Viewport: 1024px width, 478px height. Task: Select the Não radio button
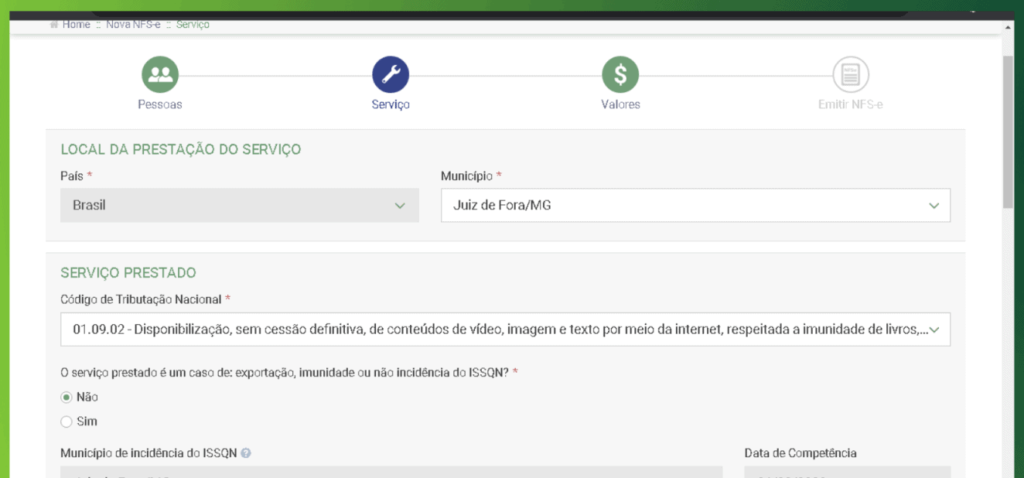click(x=66, y=397)
